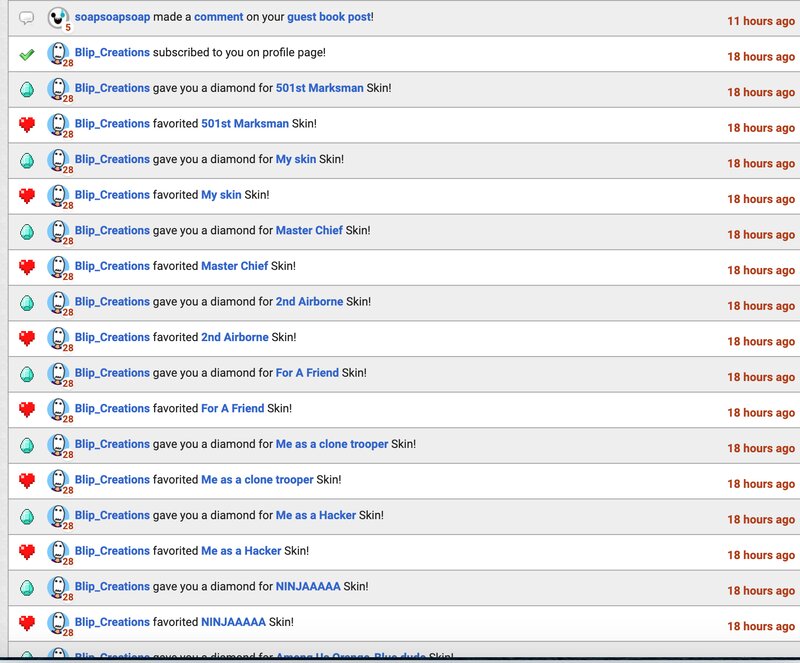
Task: Open 'Master Chief' link in favorited row
Action: [234, 266]
